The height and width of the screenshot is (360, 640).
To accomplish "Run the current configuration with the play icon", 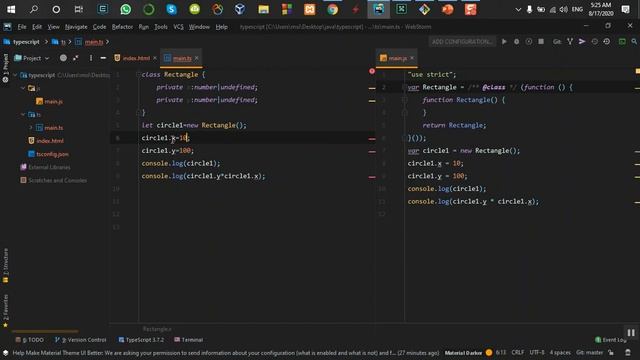I will [504, 42].
